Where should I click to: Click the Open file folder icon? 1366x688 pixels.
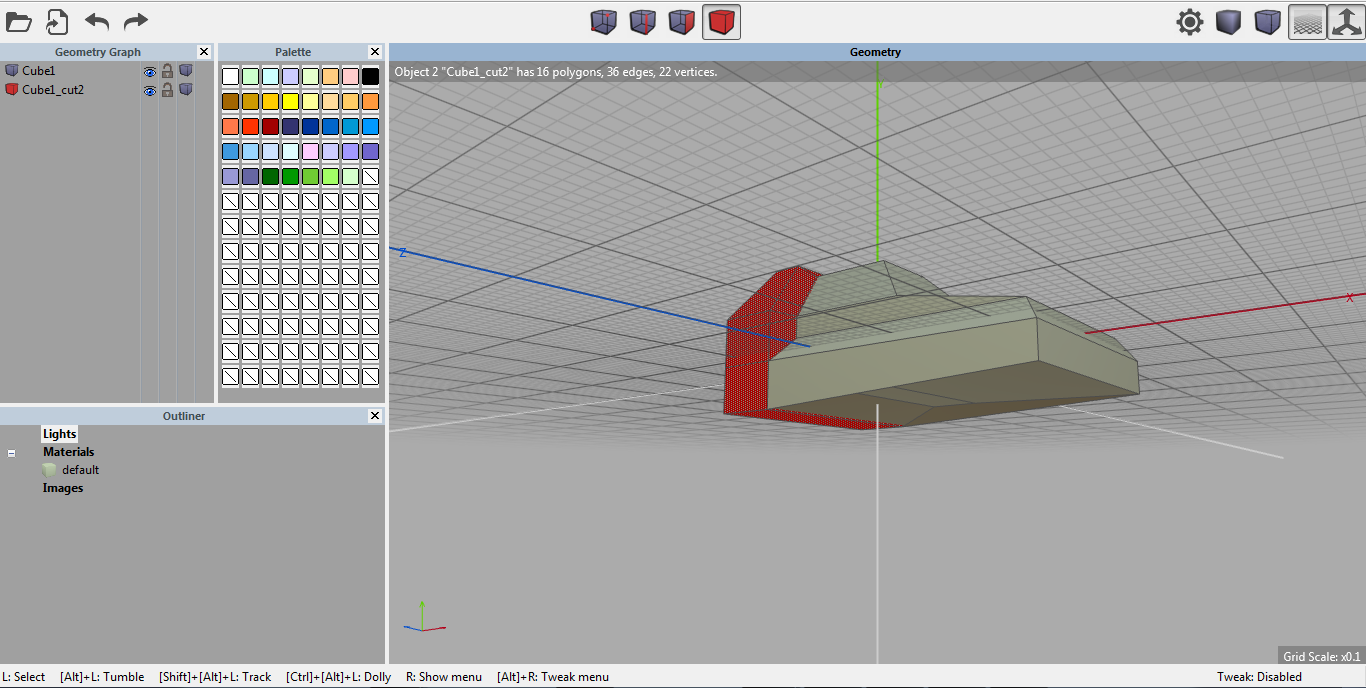(x=19, y=21)
